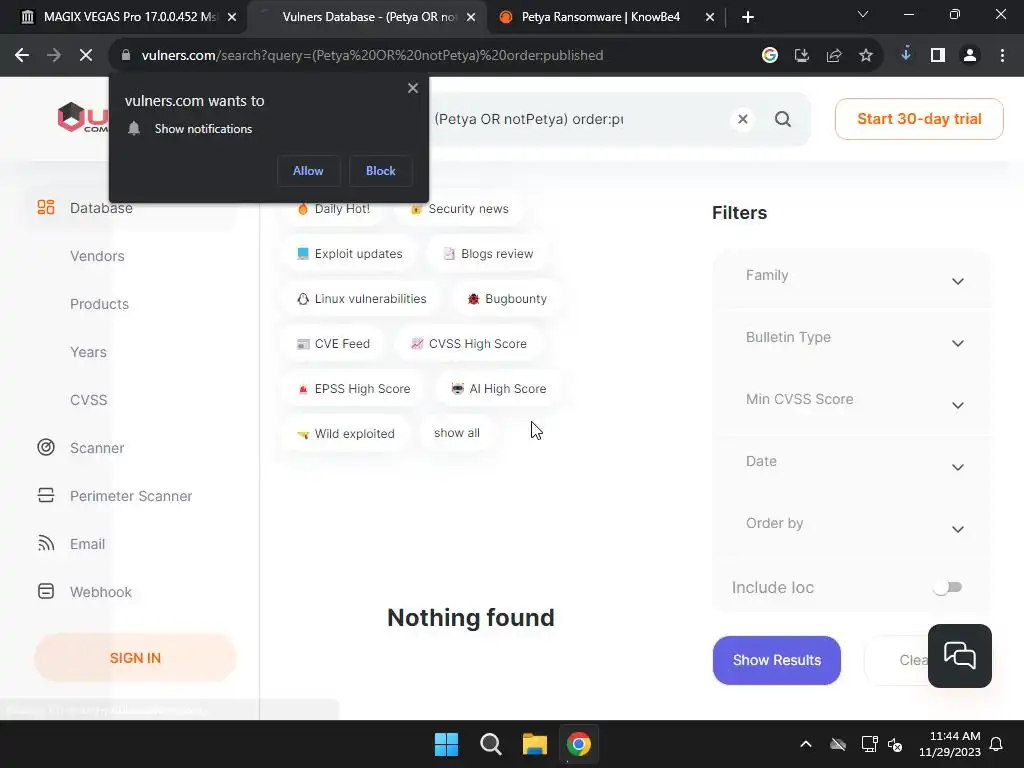Click the browser address bar URL
Image resolution: width=1024 pixels, height=768 pixels.
(372, 56)
